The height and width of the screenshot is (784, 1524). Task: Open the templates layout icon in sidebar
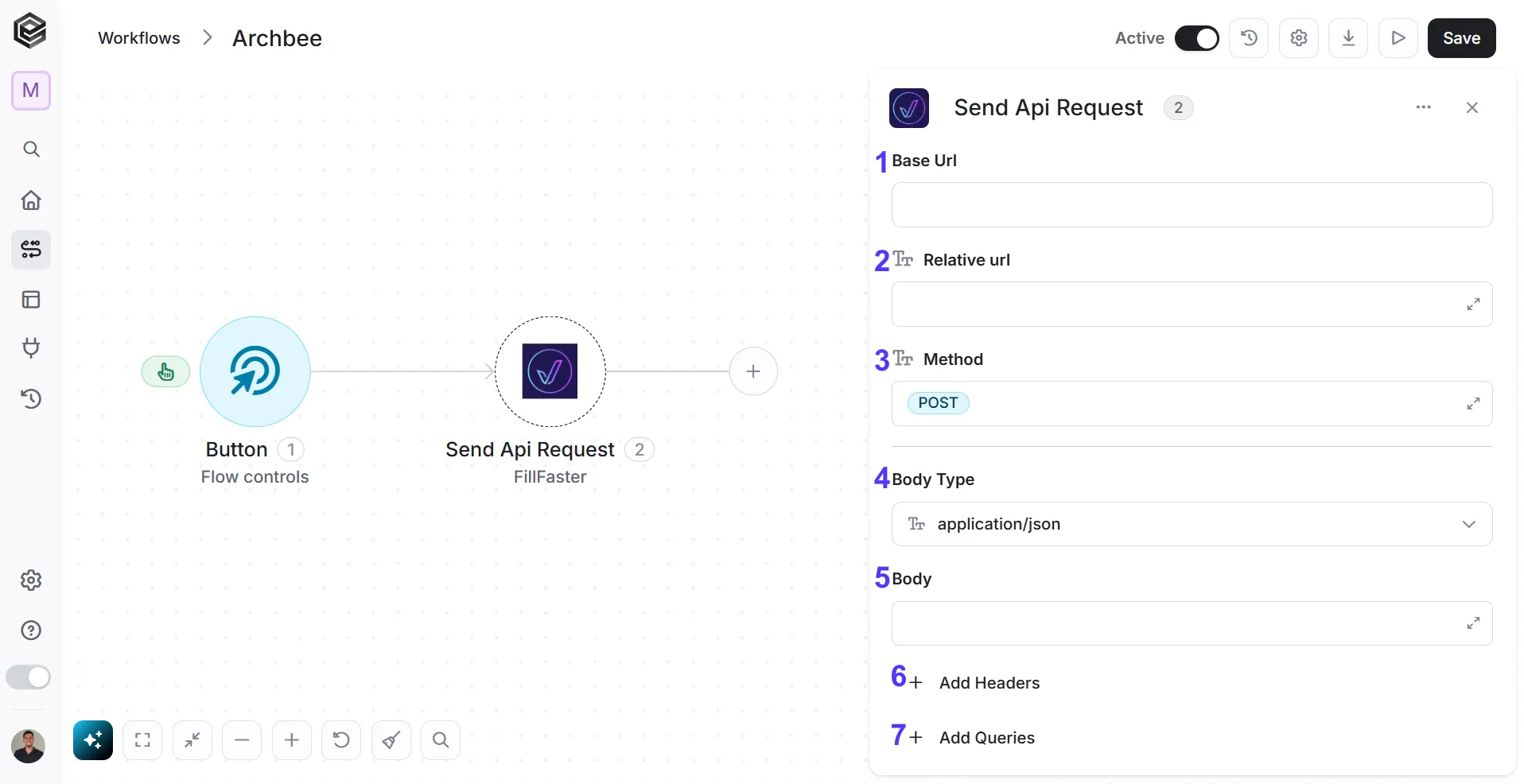pos(31,300)
